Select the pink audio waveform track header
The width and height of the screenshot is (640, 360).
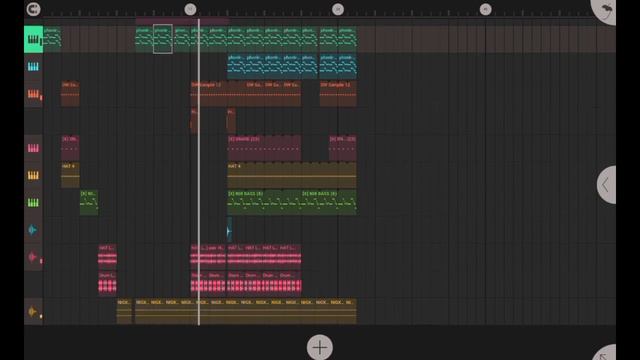click(33, 257)
